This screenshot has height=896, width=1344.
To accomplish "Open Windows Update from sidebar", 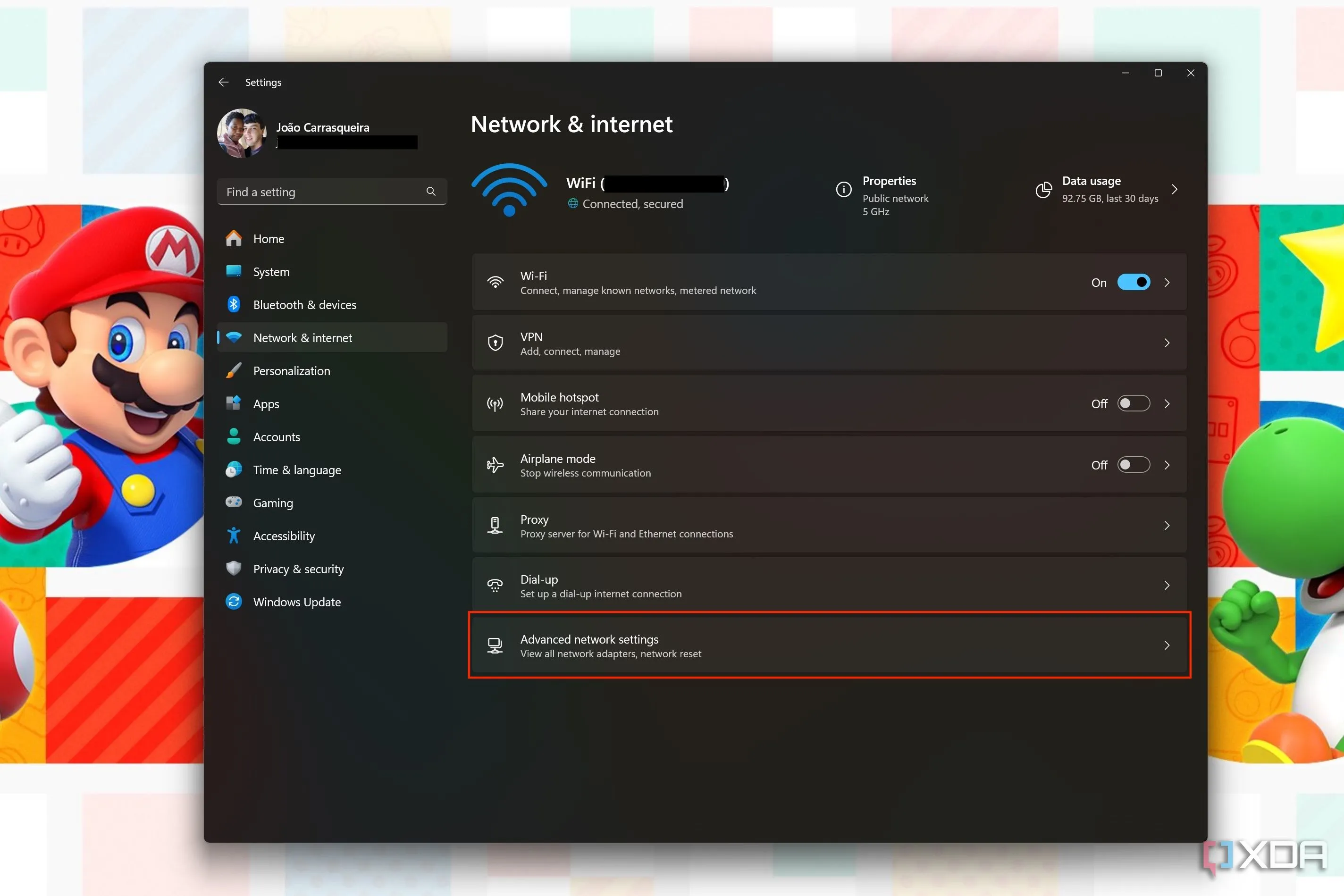I will click(x=296, y=602).
